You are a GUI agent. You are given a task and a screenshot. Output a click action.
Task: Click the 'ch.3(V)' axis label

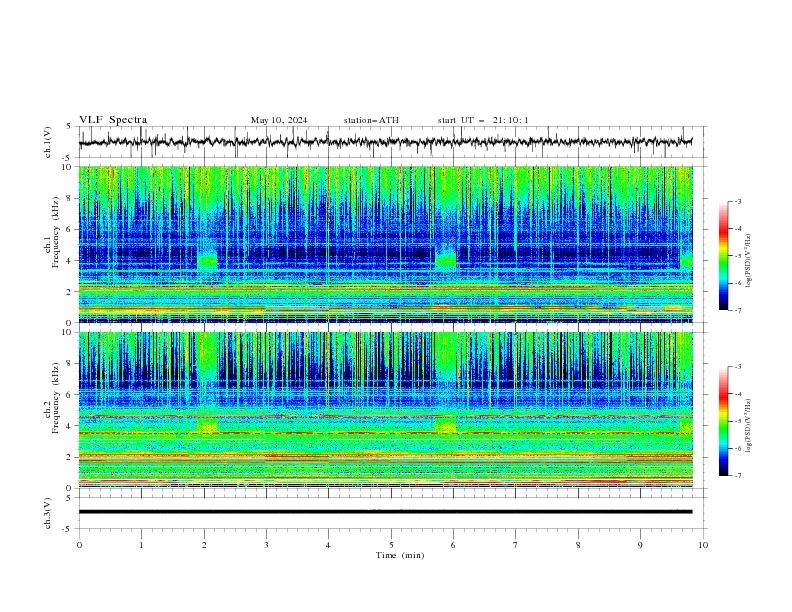click(x=48, y=513)
